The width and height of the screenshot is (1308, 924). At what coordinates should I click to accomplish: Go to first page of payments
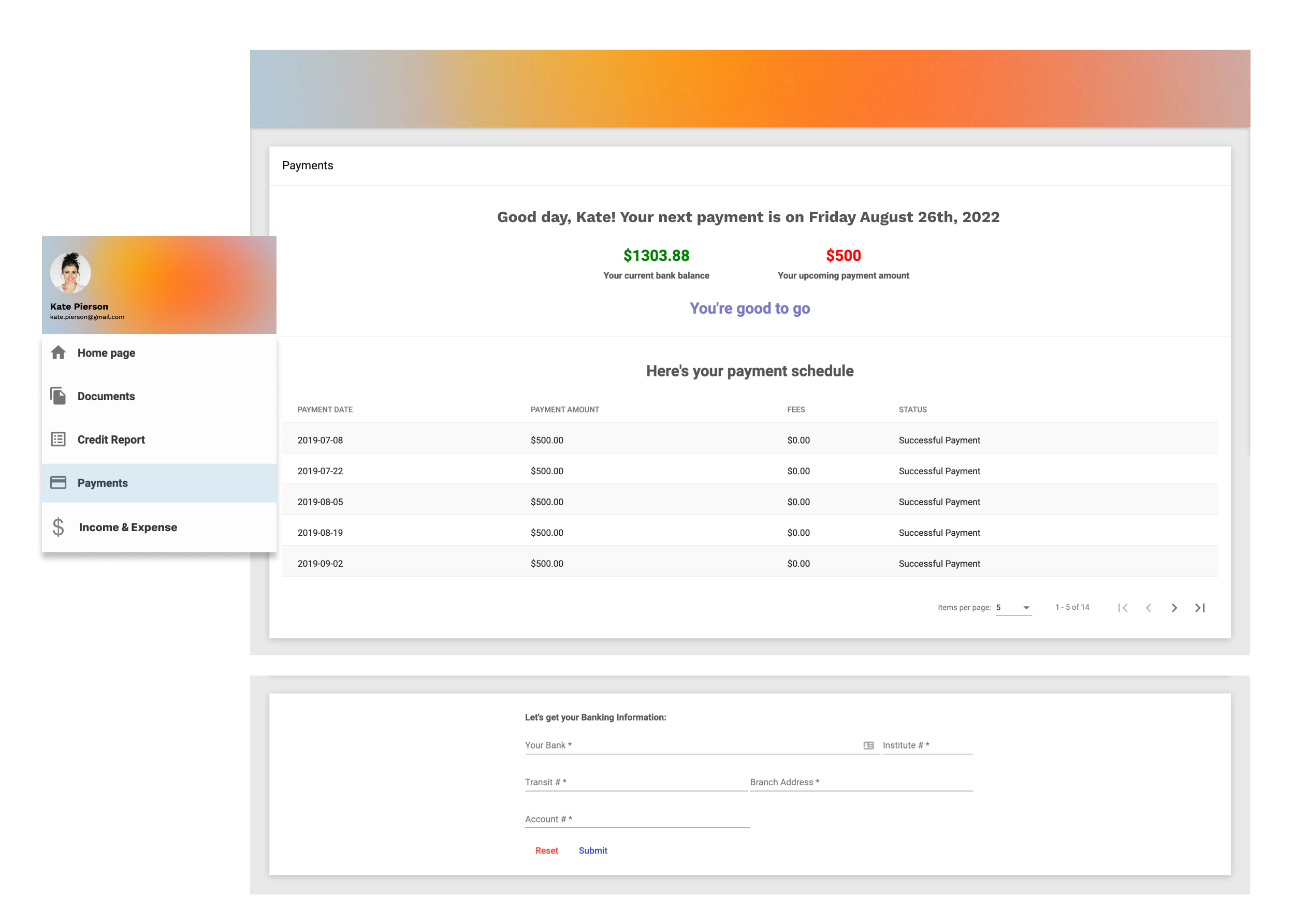pyautogui.click(x=1123, y=608)
